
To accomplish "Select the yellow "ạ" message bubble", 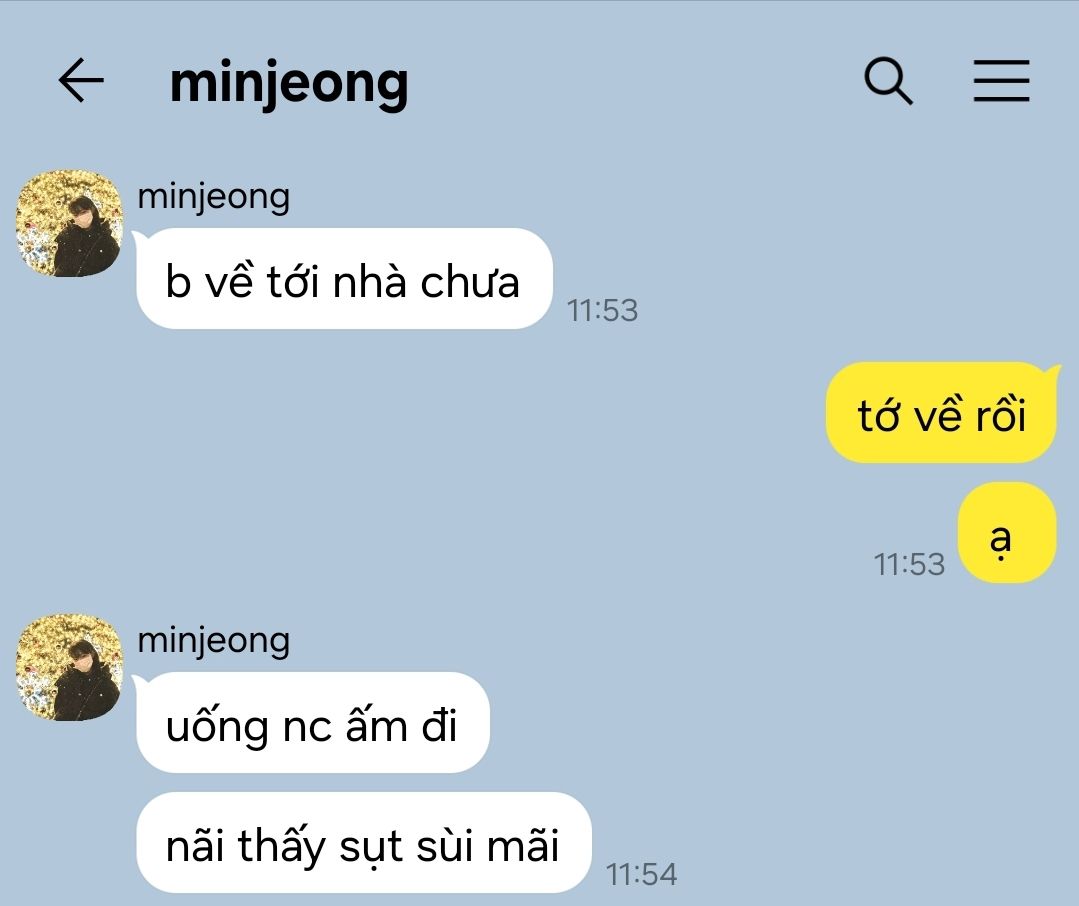I will pos(1007,532).
